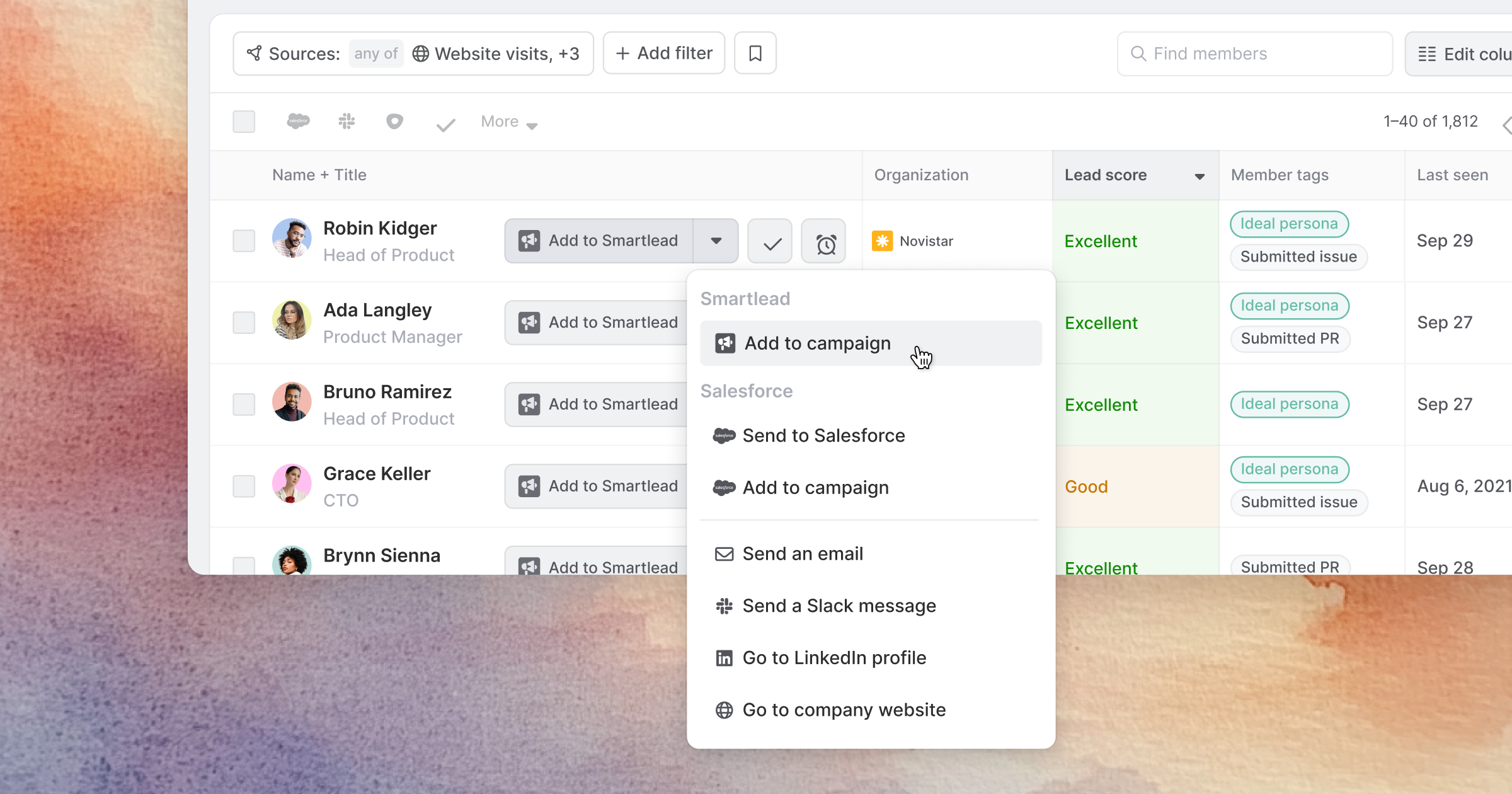Click the globe icon in Sources filter
The image size is (1512, 794).
[421, 54]
